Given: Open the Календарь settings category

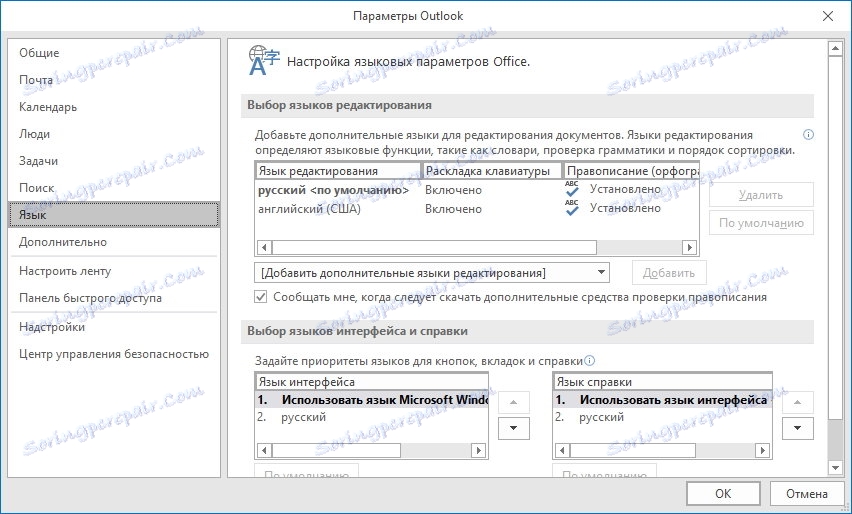Looking at the screenshot, I should tap(114, 107).
